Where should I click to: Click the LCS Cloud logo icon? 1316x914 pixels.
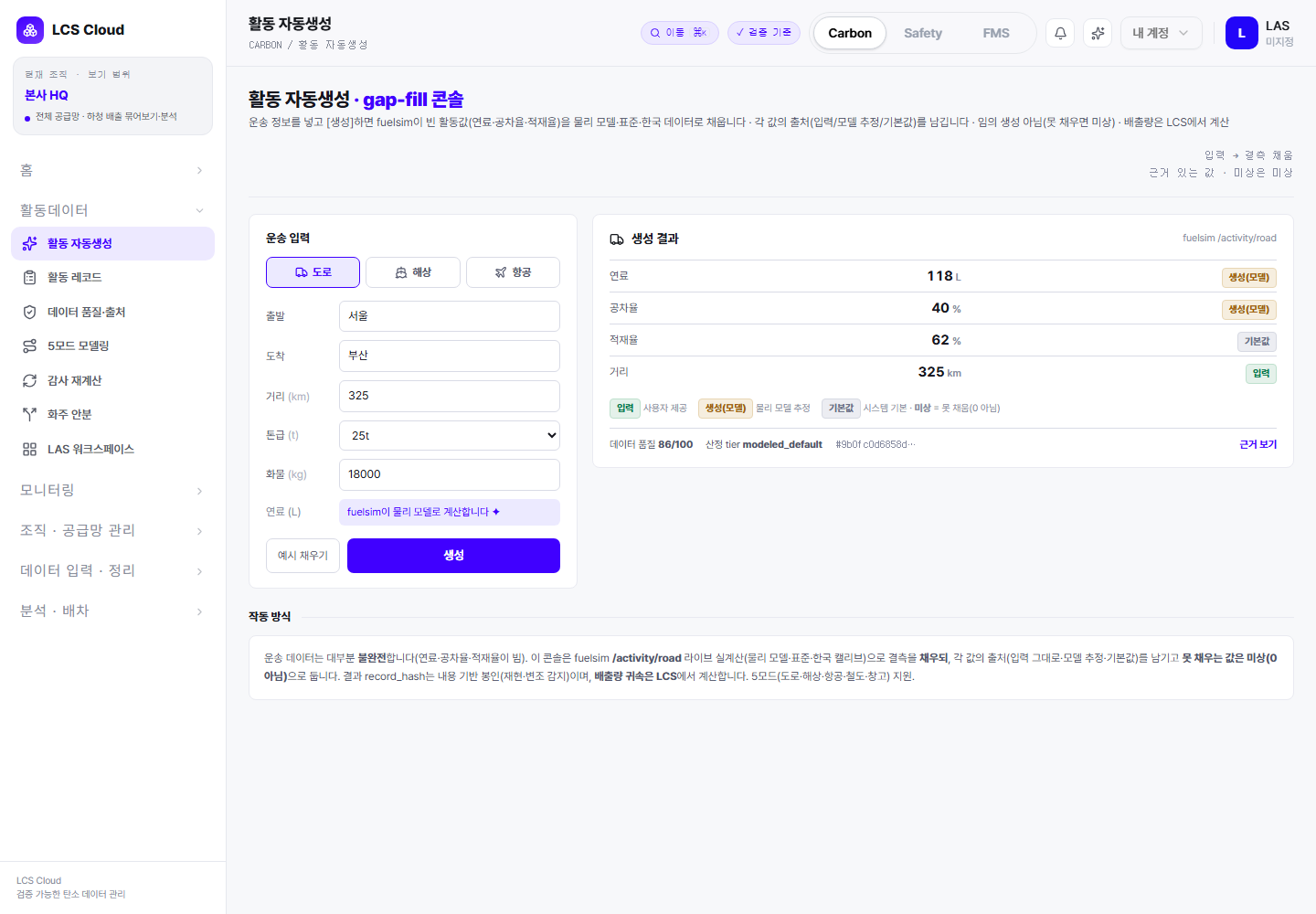point(30,30)
